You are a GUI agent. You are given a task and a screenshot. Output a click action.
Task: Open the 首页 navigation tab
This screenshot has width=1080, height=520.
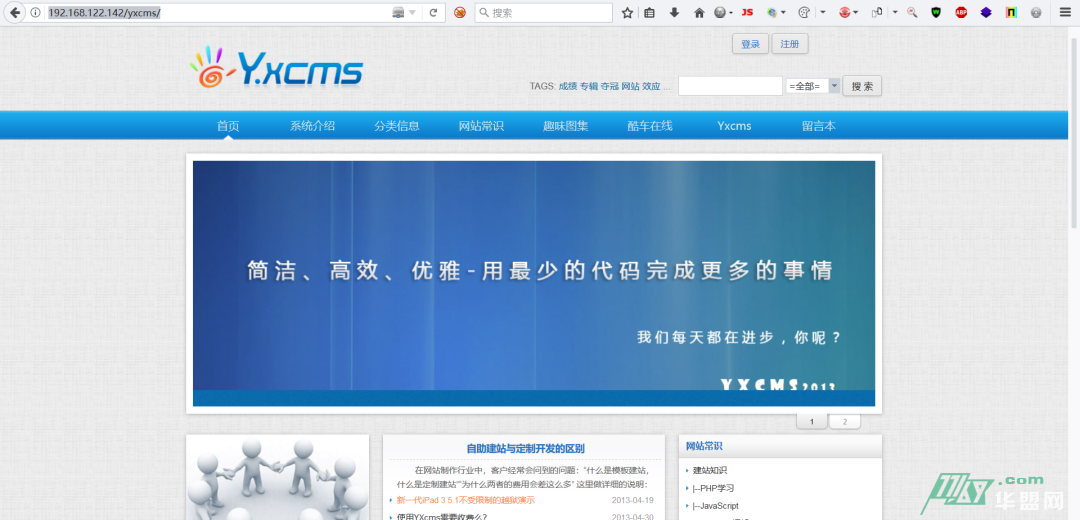coord(228,126)
